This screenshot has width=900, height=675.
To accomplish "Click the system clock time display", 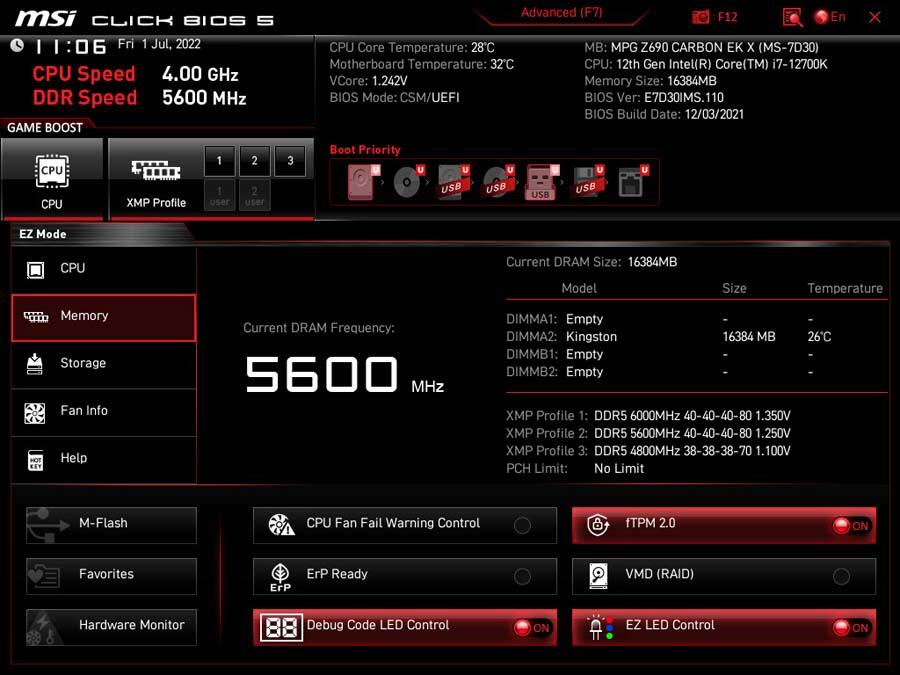I will click(71, 46).
